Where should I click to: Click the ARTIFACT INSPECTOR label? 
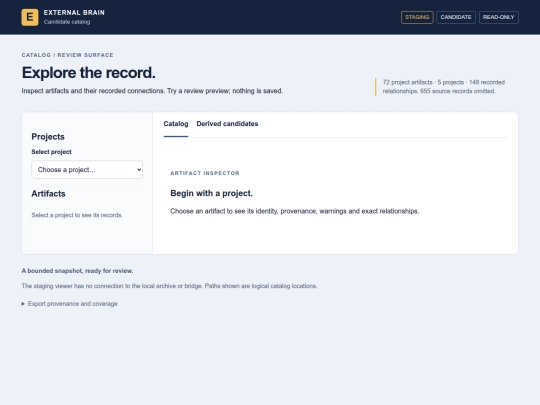pyautogui.click(x=205, y=173)
